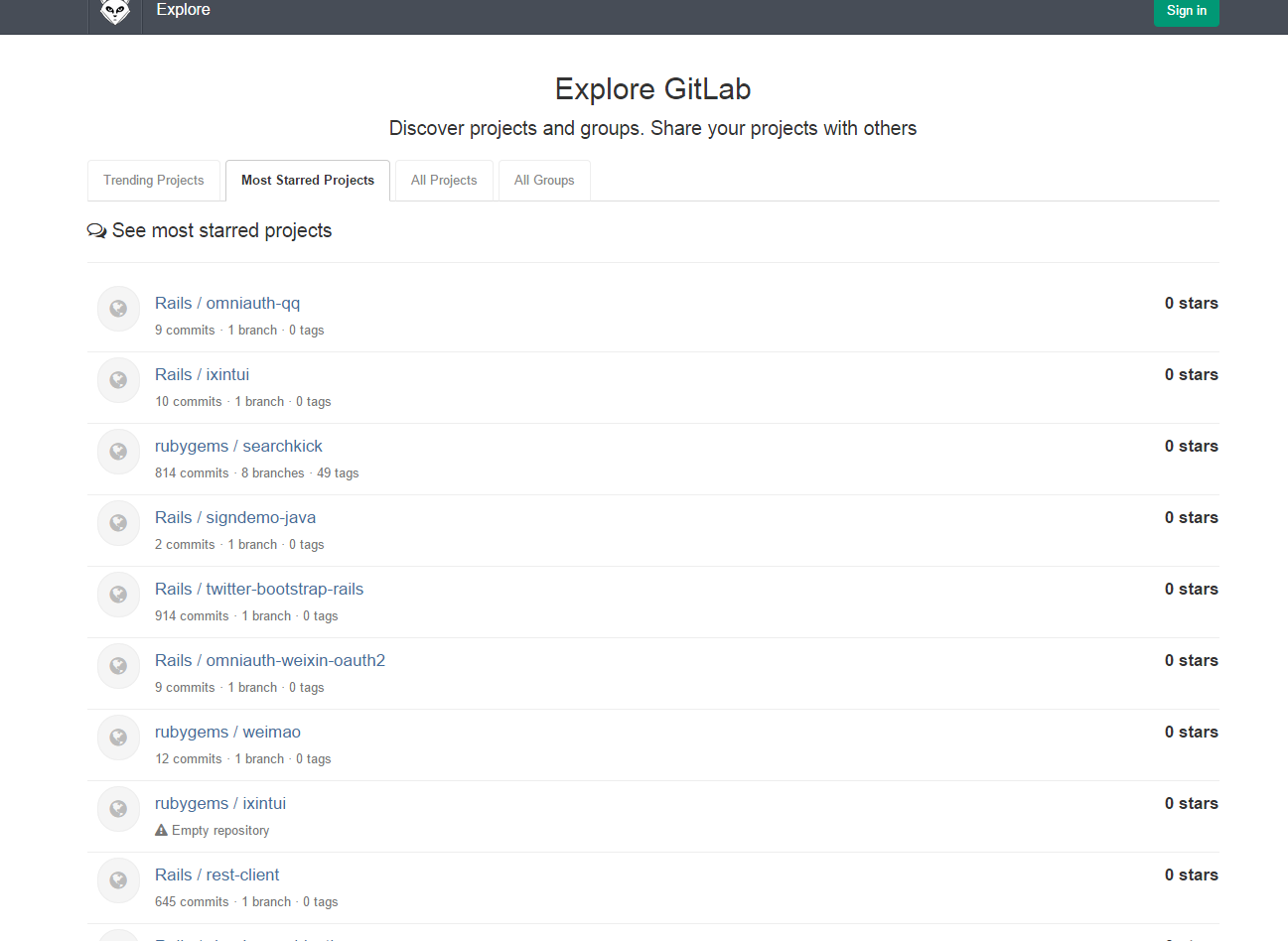
Task: Open the rubygems / searchkick project
Action: pyautogui.click(x=238, y=447)
